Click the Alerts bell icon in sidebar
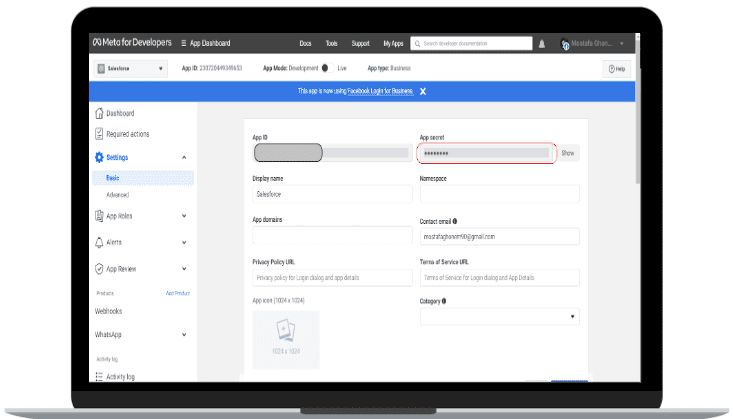Screen dimensions: 733x419 (x=99, y=242)
